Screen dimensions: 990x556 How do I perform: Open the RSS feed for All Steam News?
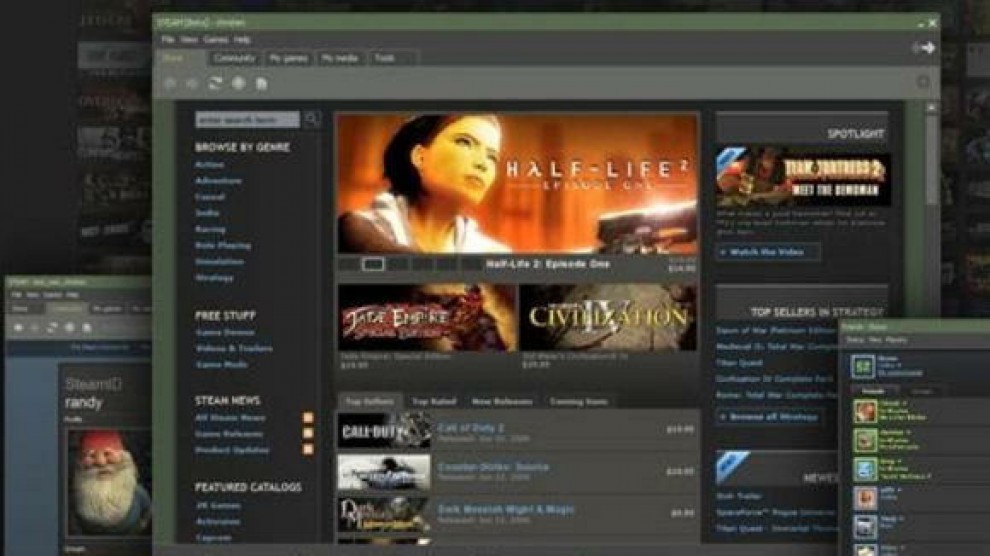click(308, 418)
